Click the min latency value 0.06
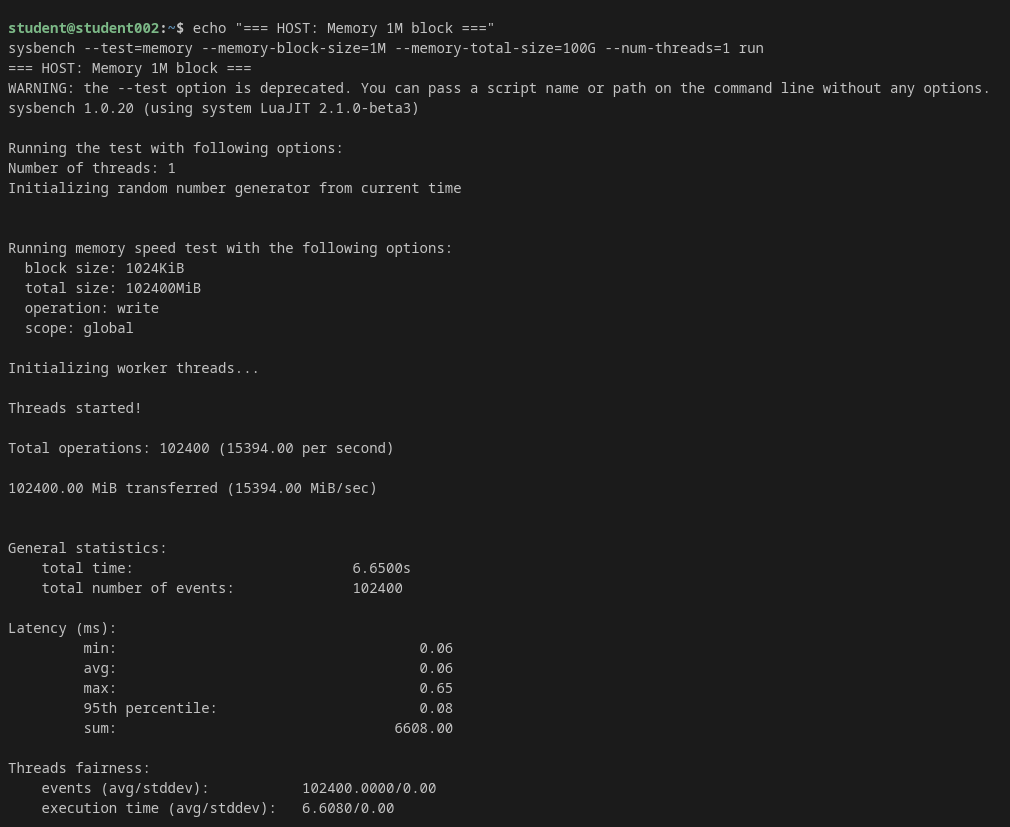The width and height of the screenshot is (1010, 827). pyautogui.click(x=436, y=648)
